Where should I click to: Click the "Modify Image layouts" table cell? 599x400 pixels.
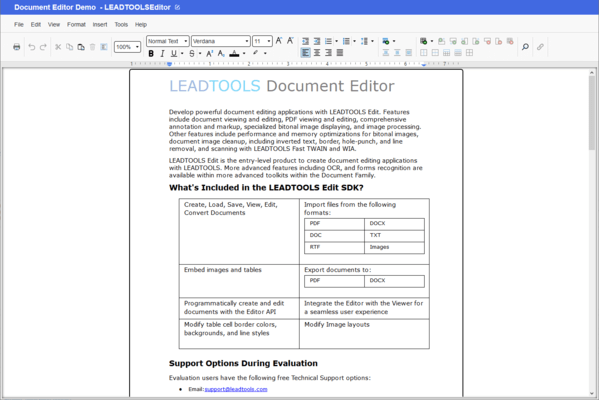tap(364, 334)
